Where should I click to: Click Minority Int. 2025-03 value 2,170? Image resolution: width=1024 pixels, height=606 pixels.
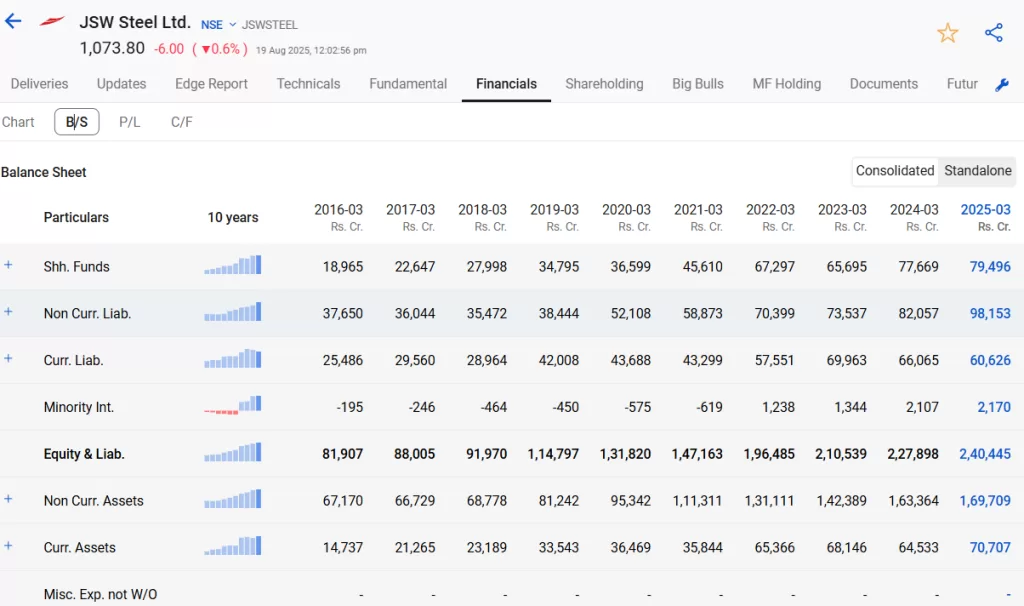pos(994,407)
